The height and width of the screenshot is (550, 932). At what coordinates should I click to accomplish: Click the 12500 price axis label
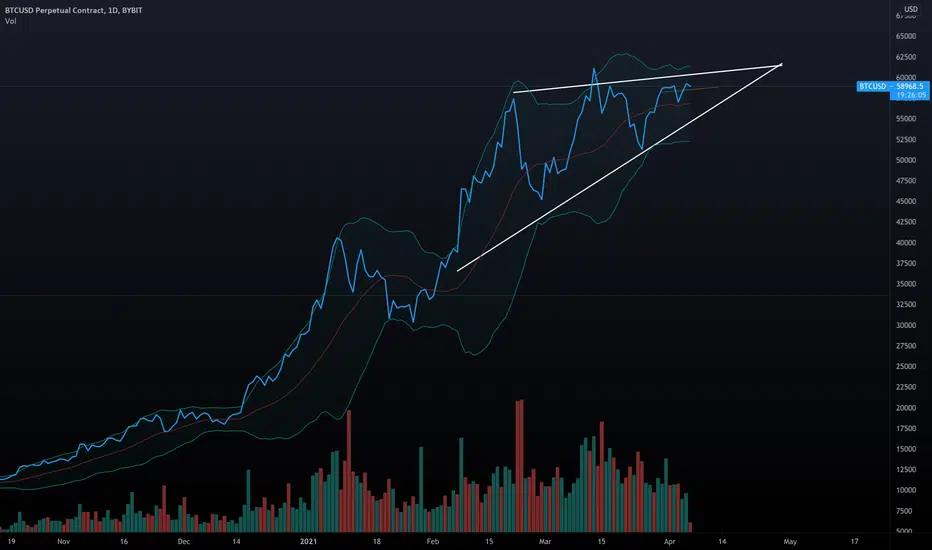coord(906,470)
